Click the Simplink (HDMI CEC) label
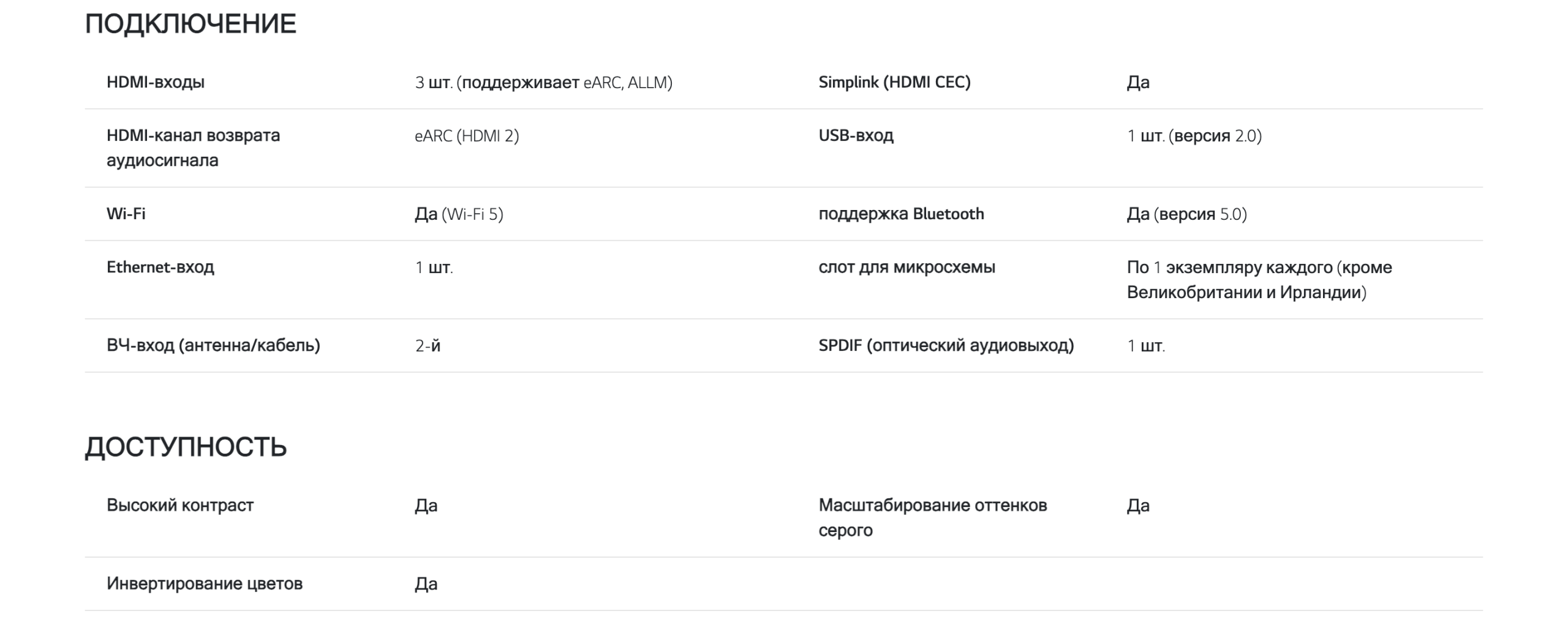1568x630 pixels. point(894,82)
